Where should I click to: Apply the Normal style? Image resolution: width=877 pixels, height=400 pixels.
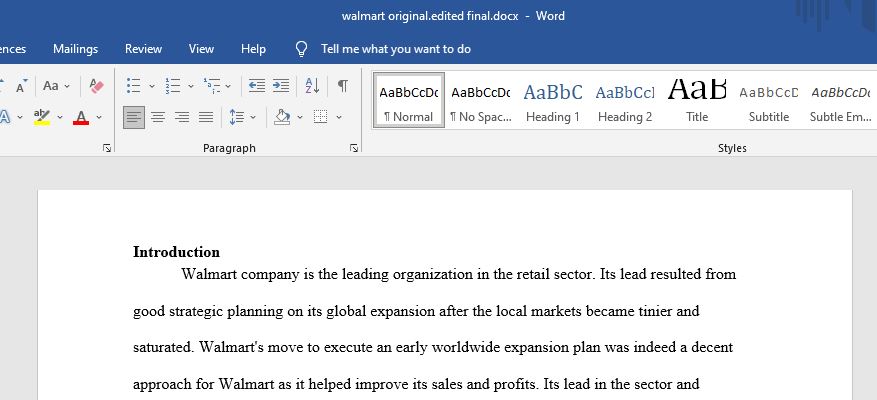[409, 101]
